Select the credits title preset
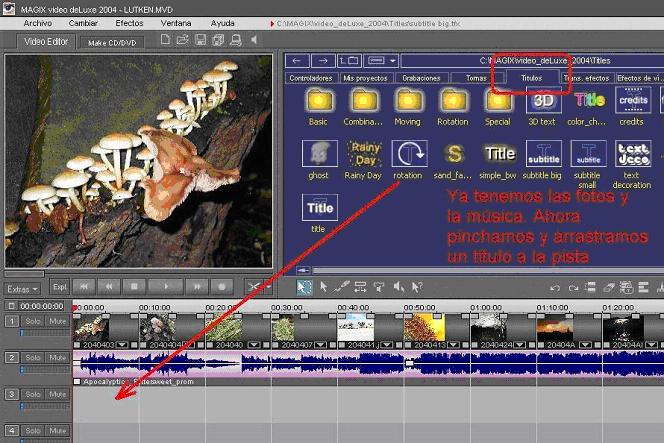664x443 pixels. (x=633, y=101)
